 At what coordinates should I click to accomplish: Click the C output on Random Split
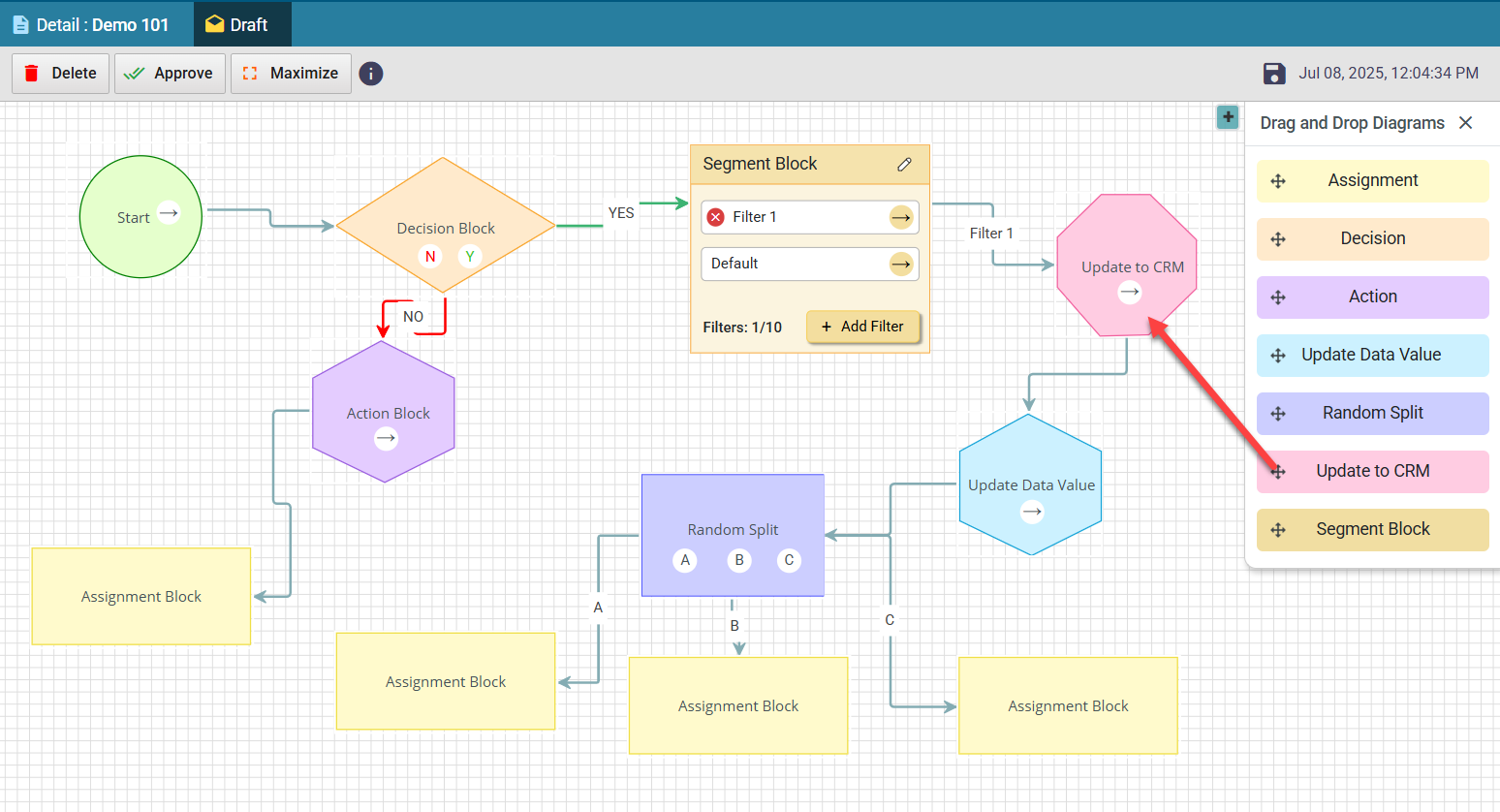789,560
